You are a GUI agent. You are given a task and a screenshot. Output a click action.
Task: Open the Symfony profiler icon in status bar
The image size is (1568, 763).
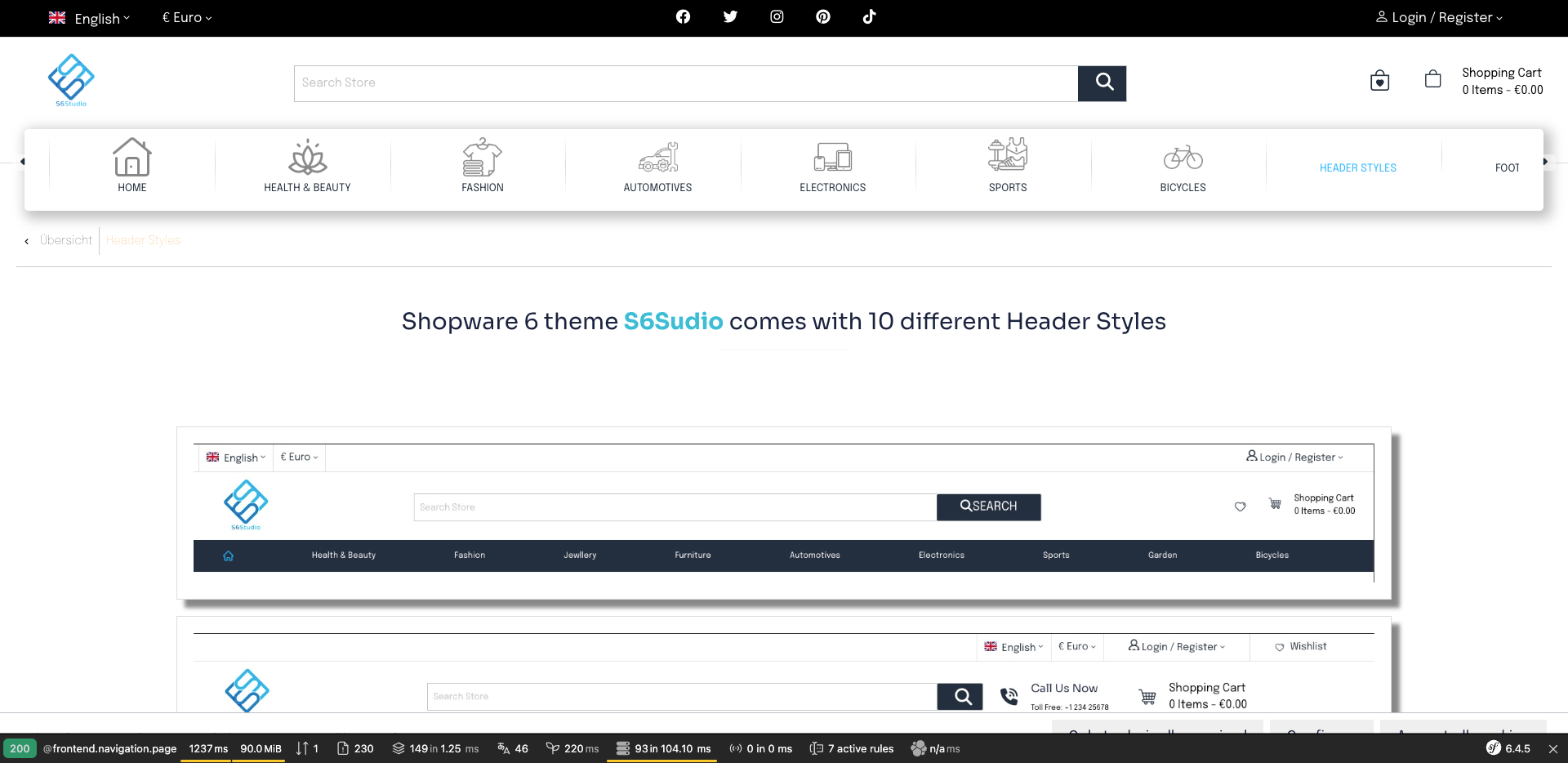pos(1493,747)
